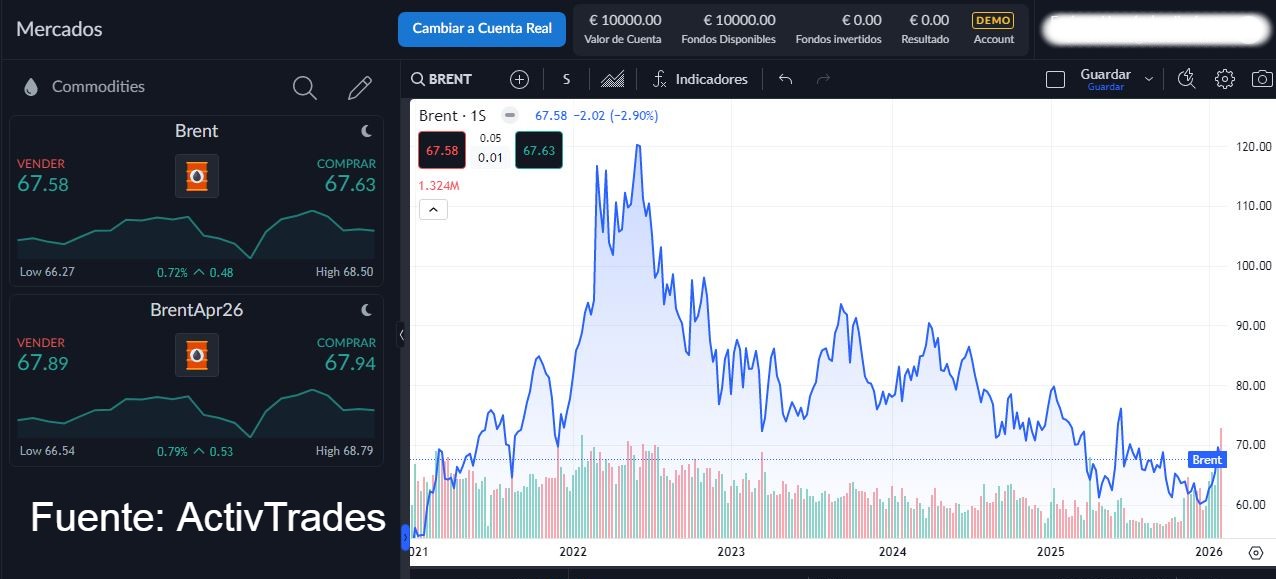Add a symbol to compare with plus icon
Image resolution: width=1276 pixels, height=579 pixels.
coord(519,79)
